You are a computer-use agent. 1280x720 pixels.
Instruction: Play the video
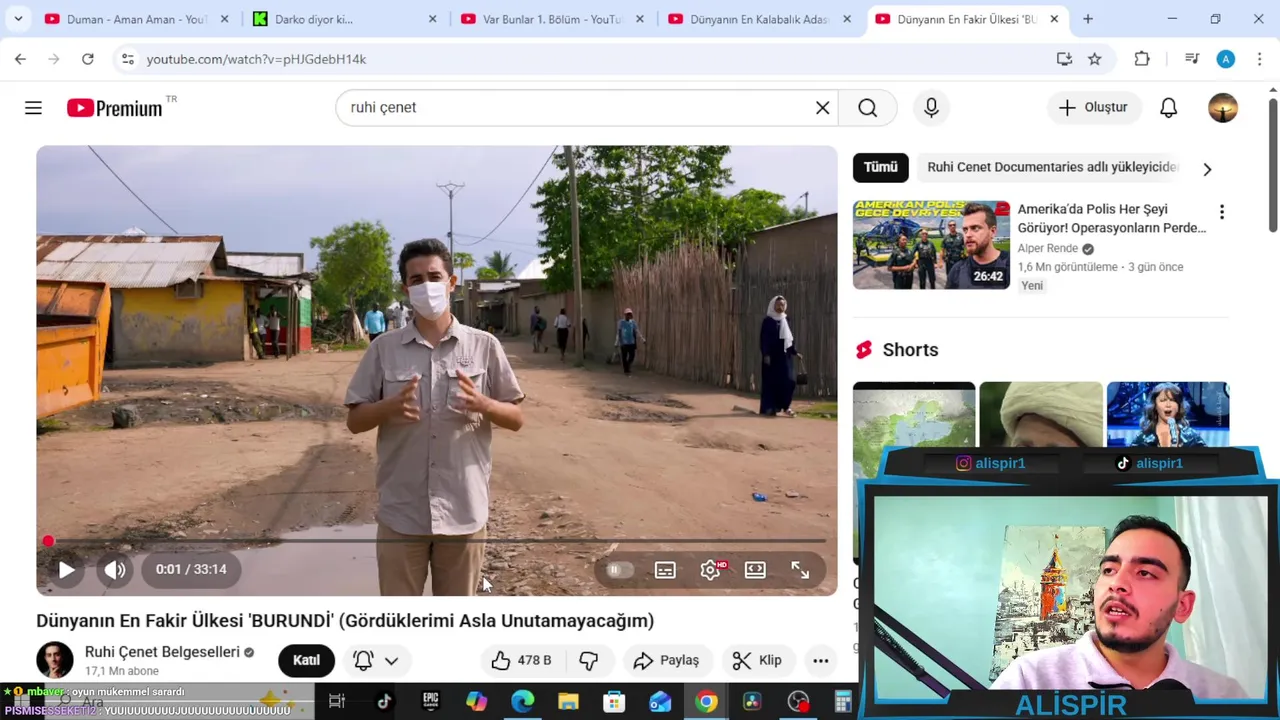tap(66, 569)
